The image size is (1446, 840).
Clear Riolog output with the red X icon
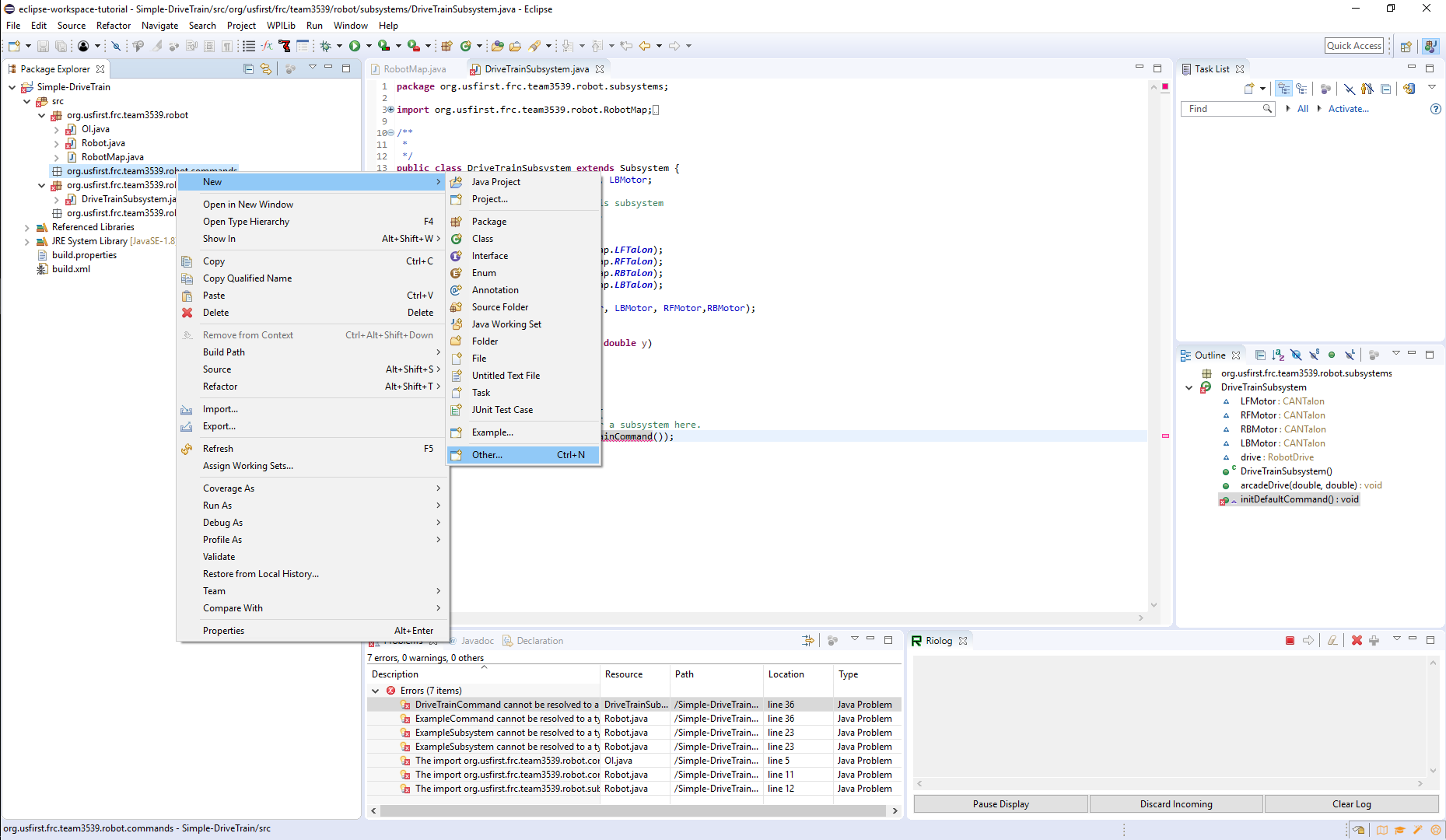(x=1357, y=640)
